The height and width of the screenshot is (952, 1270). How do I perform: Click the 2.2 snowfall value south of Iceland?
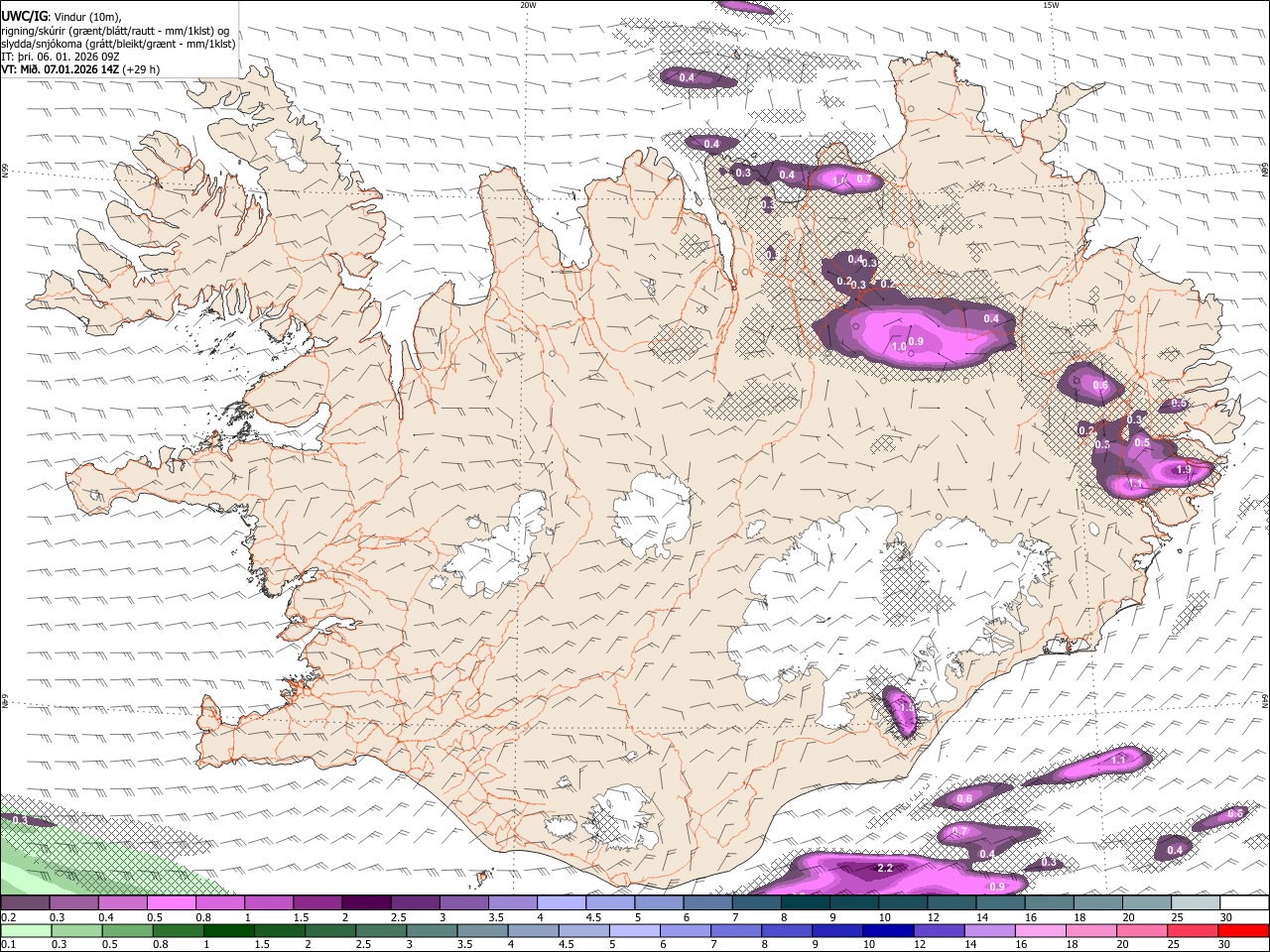(886, 868)
